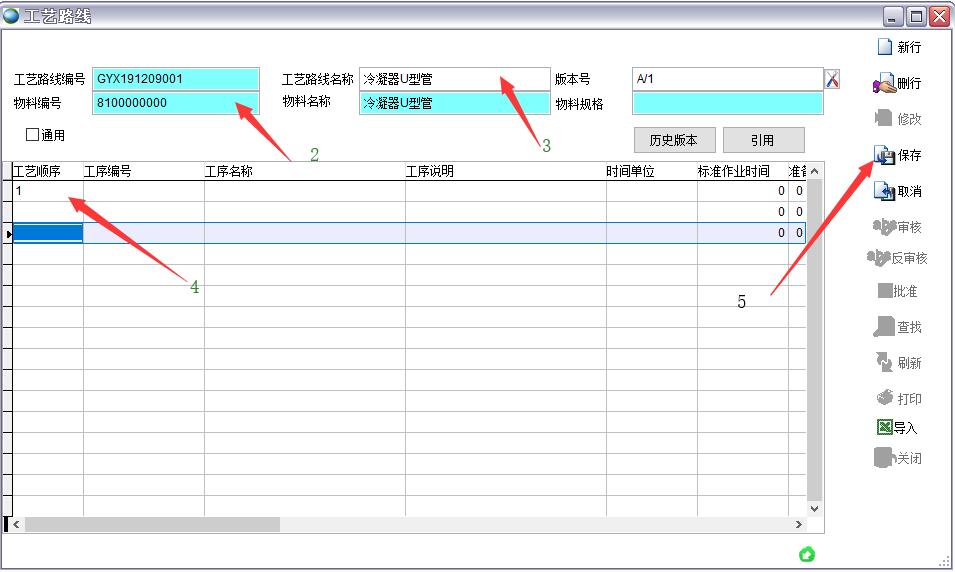This screenshot has height=572, width=955.
Task: Click the 引用 button
Action: (x=763, y=140)
